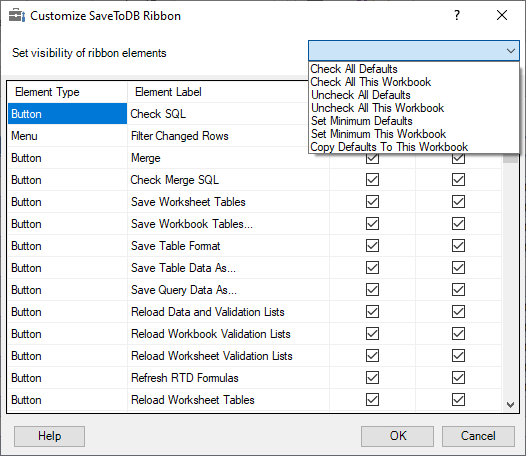
Task: Click the scrollbar down arrow
Action: (x=511, y=405)
